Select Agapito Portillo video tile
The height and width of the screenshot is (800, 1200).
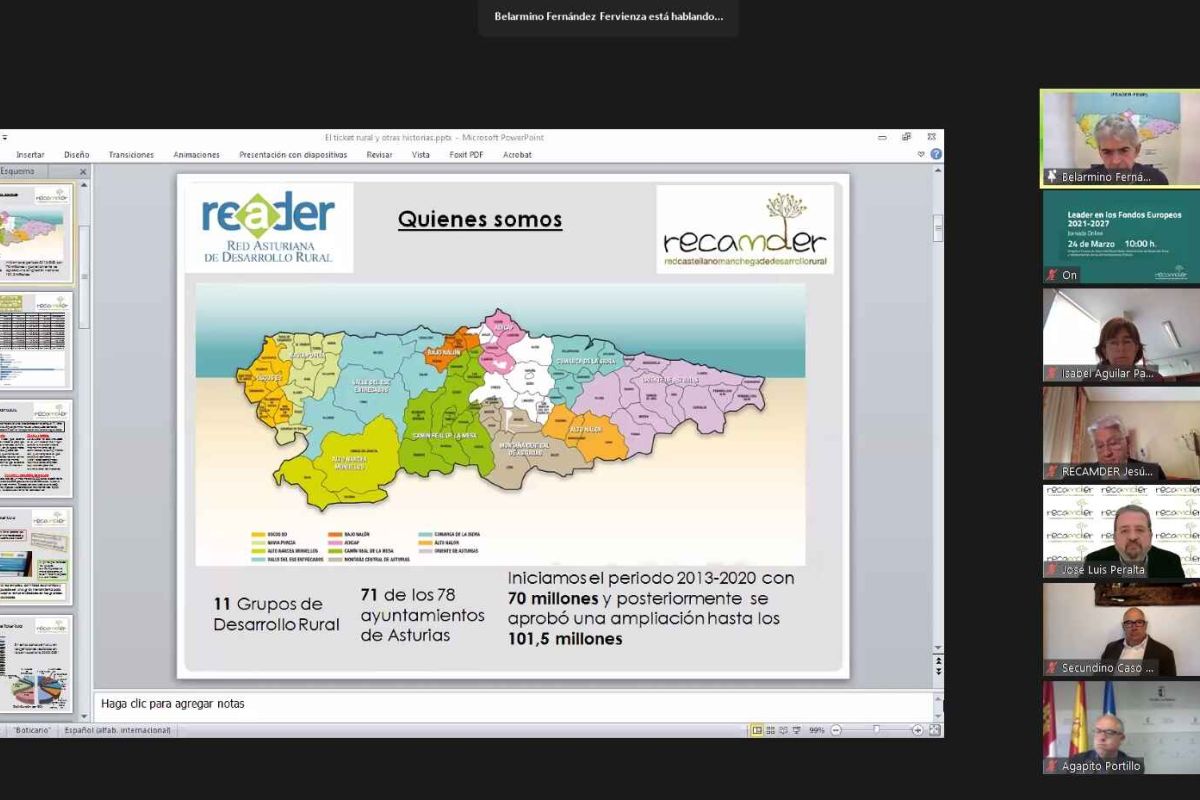point(1121,728)
